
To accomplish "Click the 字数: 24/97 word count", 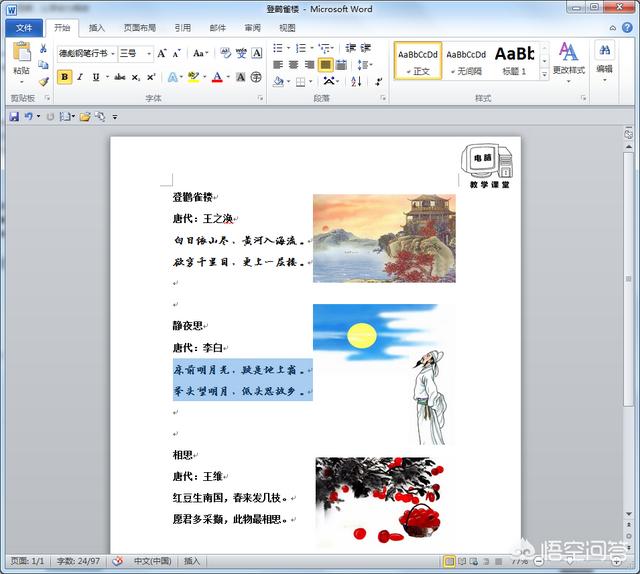I will [78, 561].
